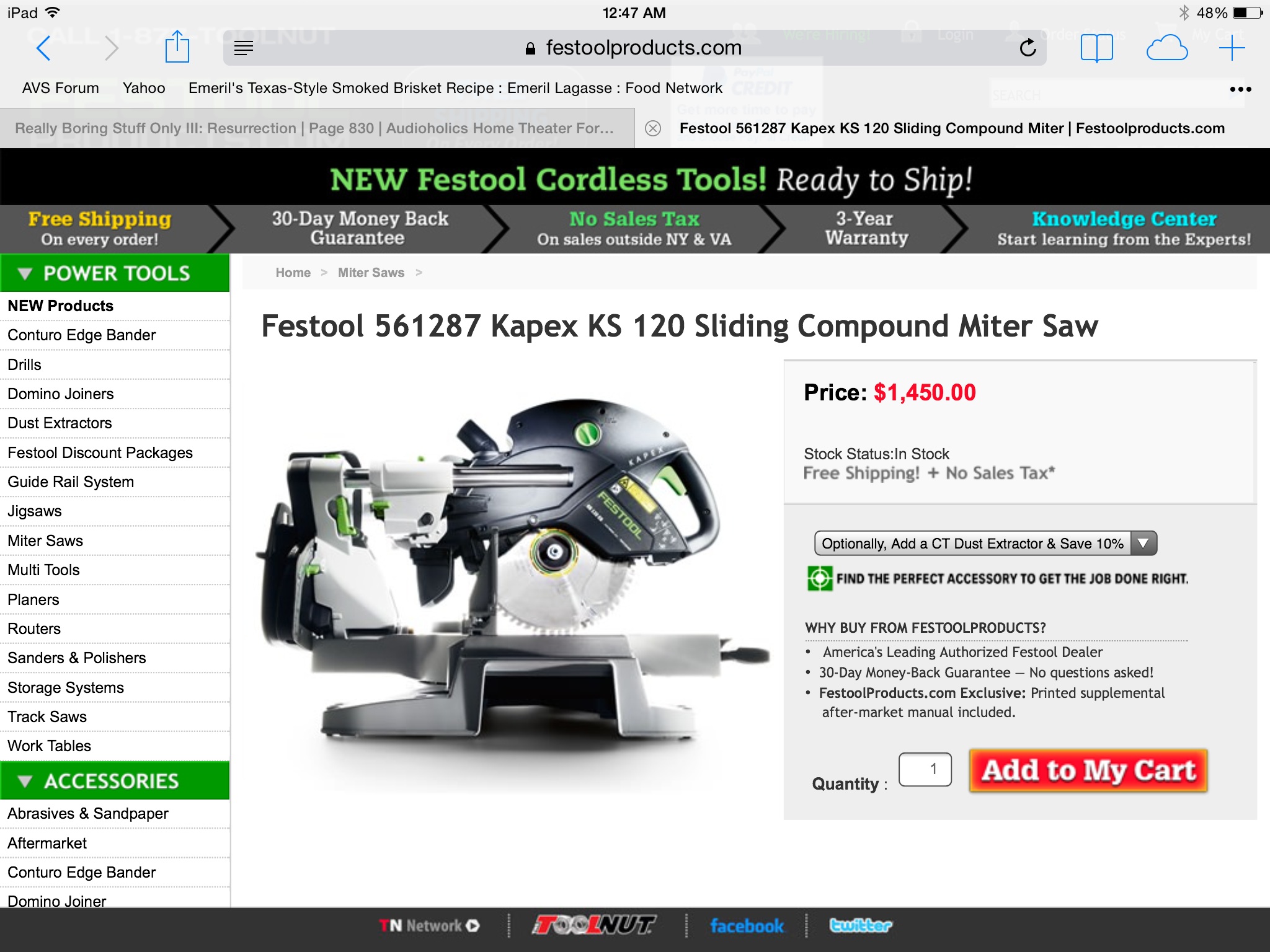Viewport: 1270px width, 952px height.
Task: Click Add to My Cart button
Action: [1088, 770]
